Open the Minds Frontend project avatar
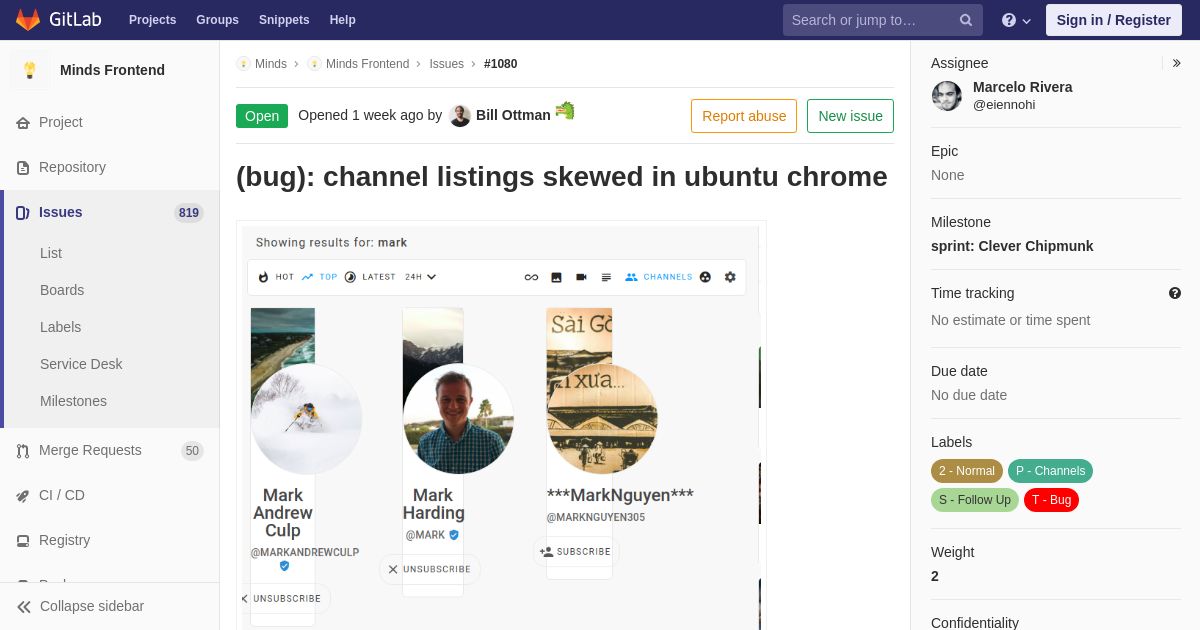The height and width of the screenshot is (630, 1200). [x=30, y=70]
